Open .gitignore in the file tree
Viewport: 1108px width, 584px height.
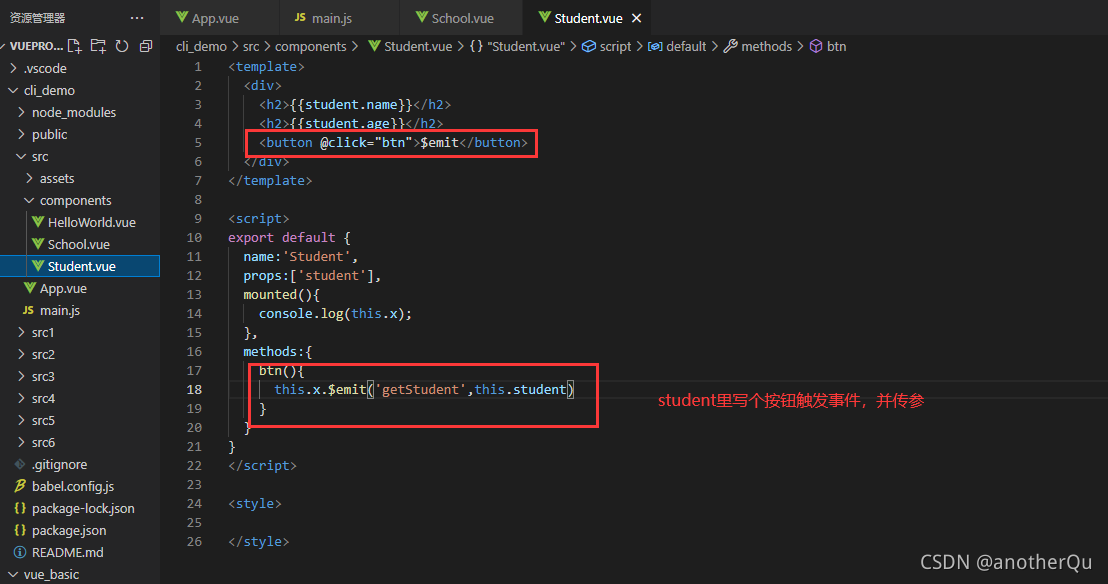click(80, 464)
